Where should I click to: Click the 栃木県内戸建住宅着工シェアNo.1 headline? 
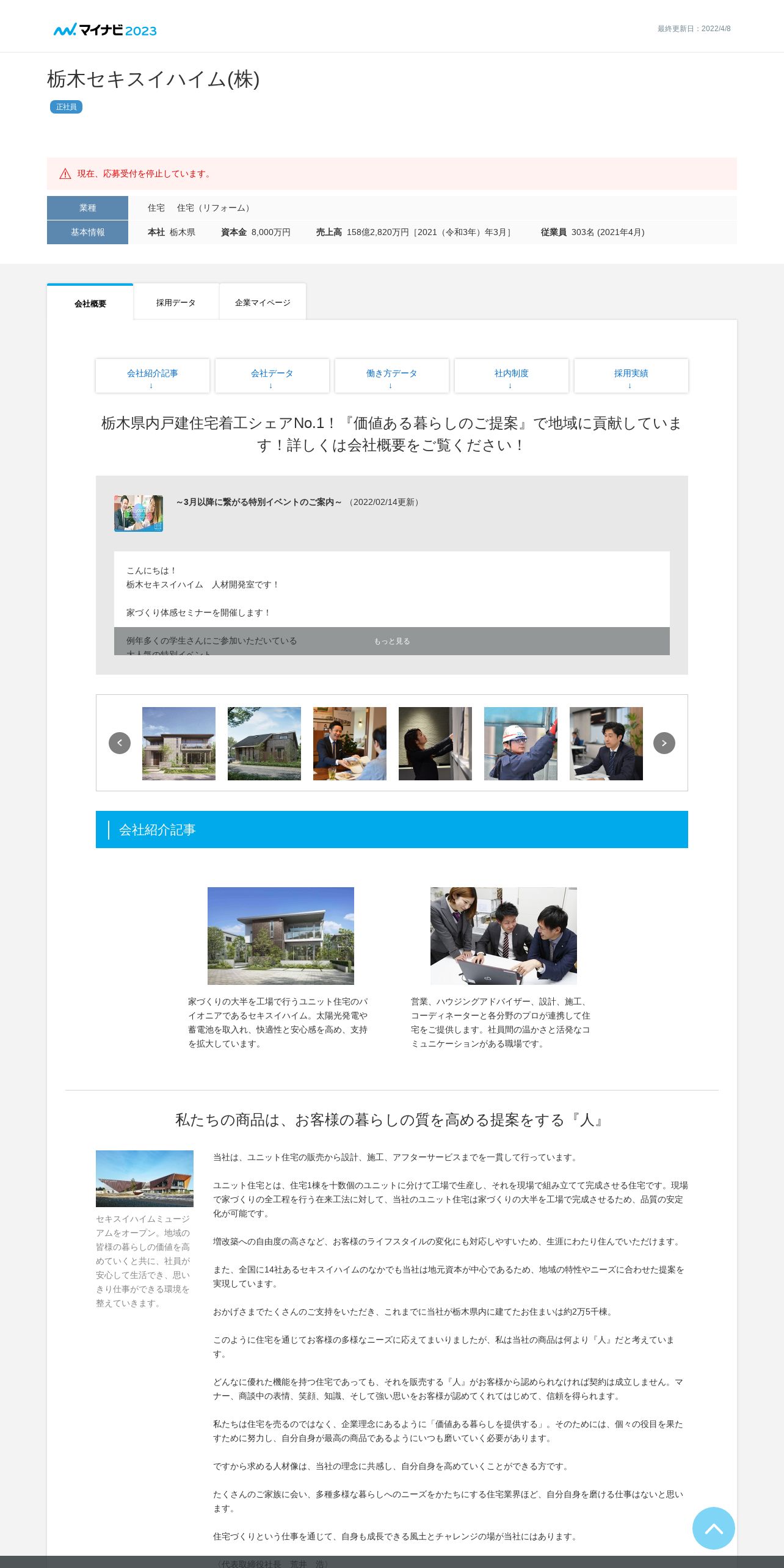392,434
